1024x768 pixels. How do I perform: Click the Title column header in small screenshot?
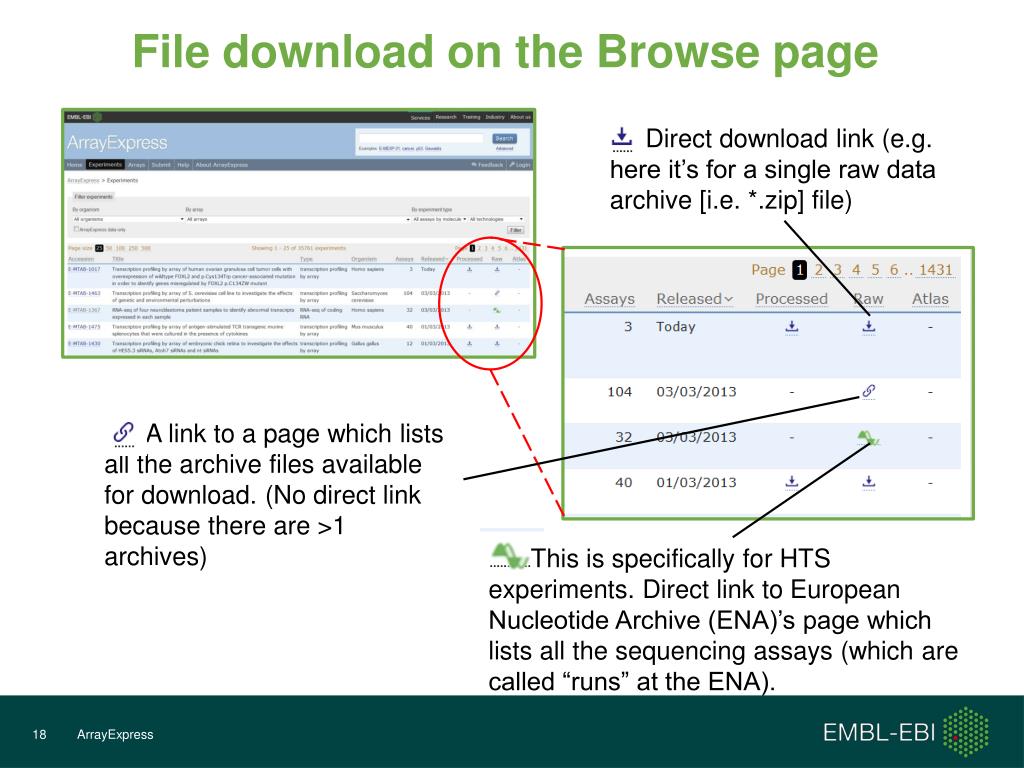click(x=118, y=259)
